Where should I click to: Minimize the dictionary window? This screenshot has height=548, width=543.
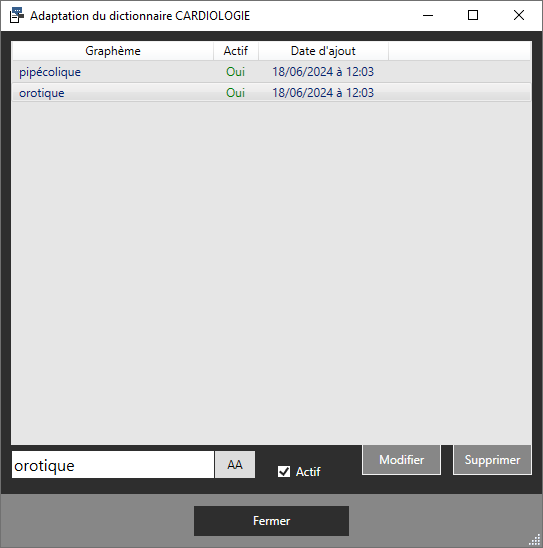[x=428, y=15]
